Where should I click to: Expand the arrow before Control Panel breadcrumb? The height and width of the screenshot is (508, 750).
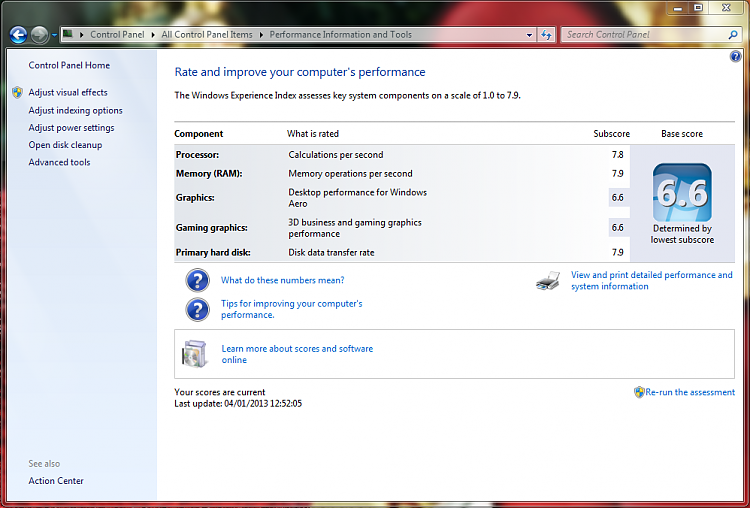(82, 34)
